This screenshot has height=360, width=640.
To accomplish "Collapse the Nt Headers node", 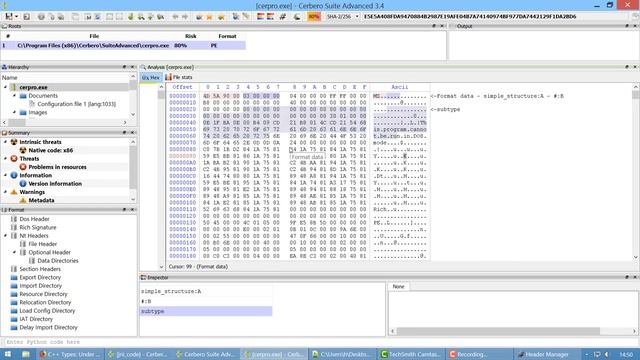I will (x=6, y=236).
